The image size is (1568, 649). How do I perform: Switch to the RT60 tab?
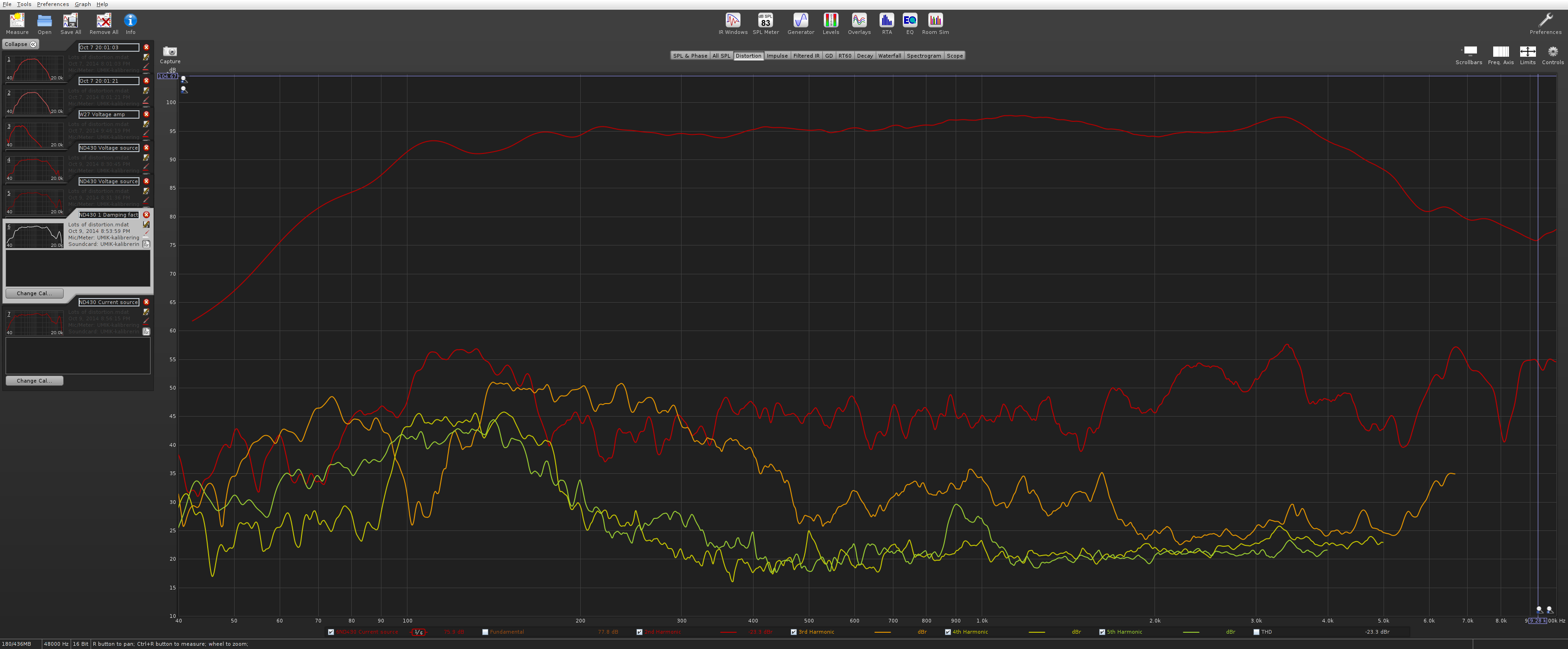(845, 55)
